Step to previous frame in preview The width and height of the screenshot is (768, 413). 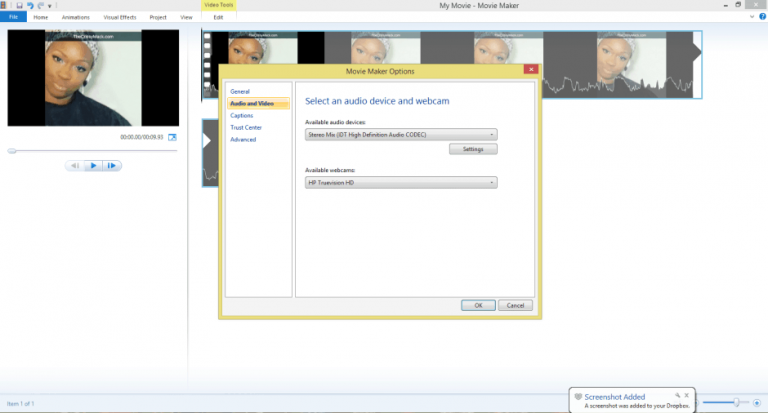point(75,166)
